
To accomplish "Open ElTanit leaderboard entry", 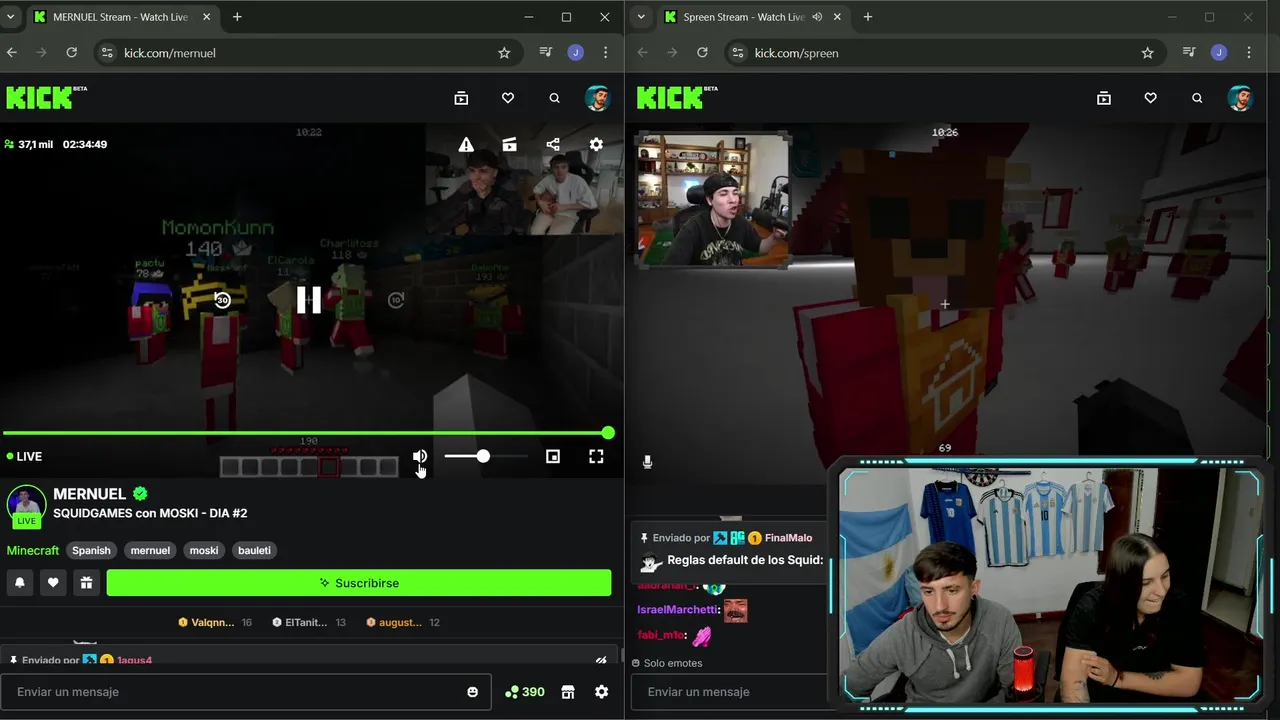I will [x=308, y=622].
